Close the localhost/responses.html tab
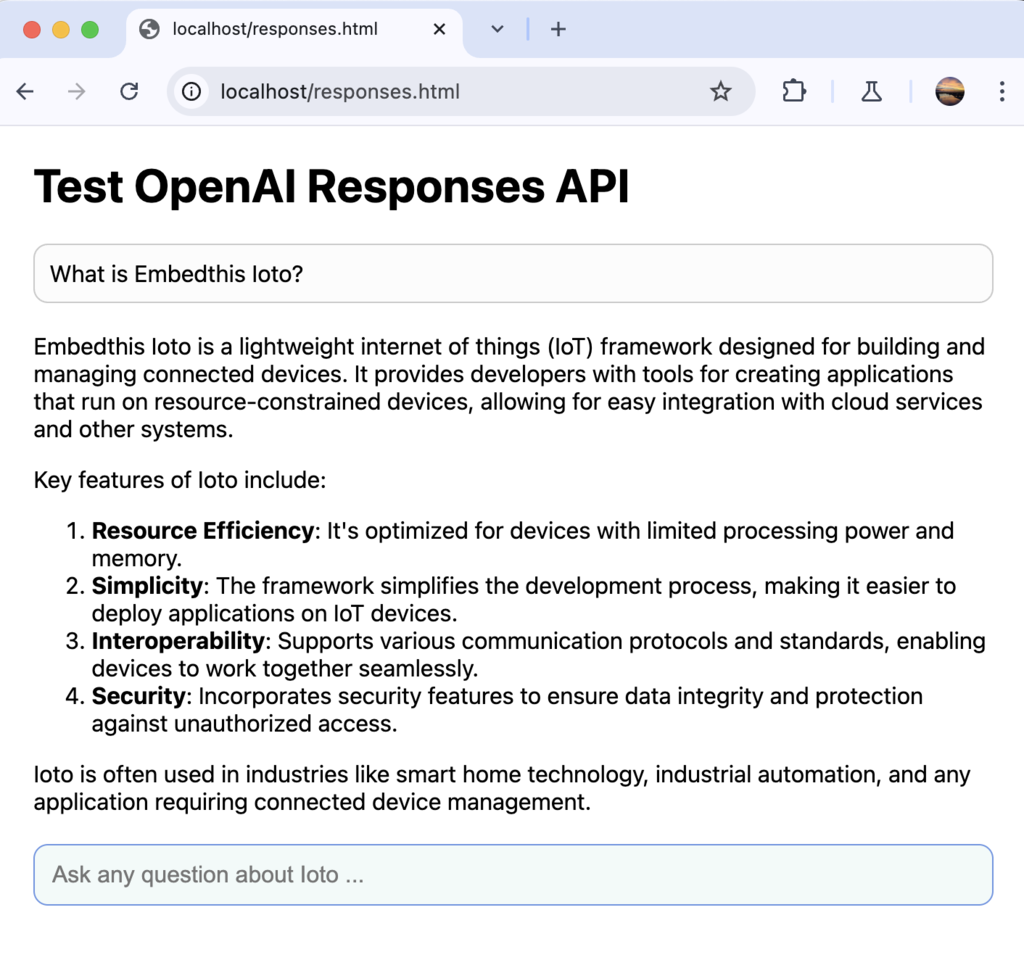The image size is (1024, 960). point(438,29)
